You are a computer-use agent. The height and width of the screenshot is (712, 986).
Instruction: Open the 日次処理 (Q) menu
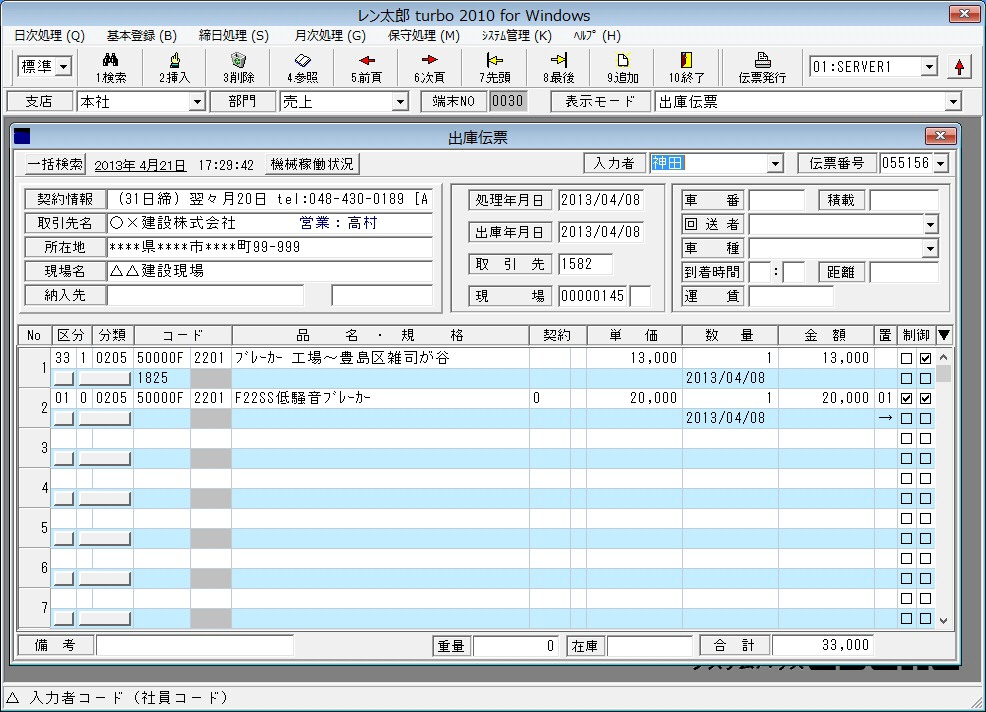[50, 36]
